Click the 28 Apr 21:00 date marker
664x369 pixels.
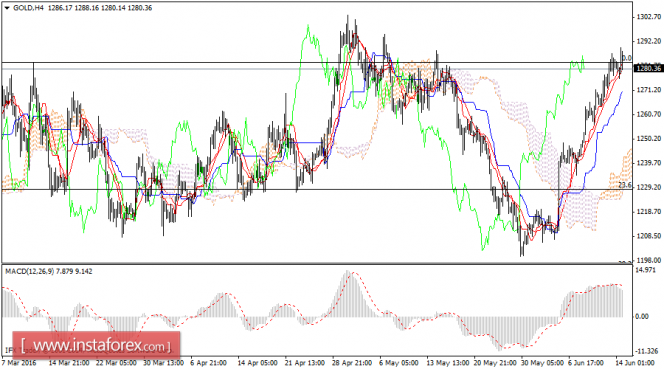point(351,363)
